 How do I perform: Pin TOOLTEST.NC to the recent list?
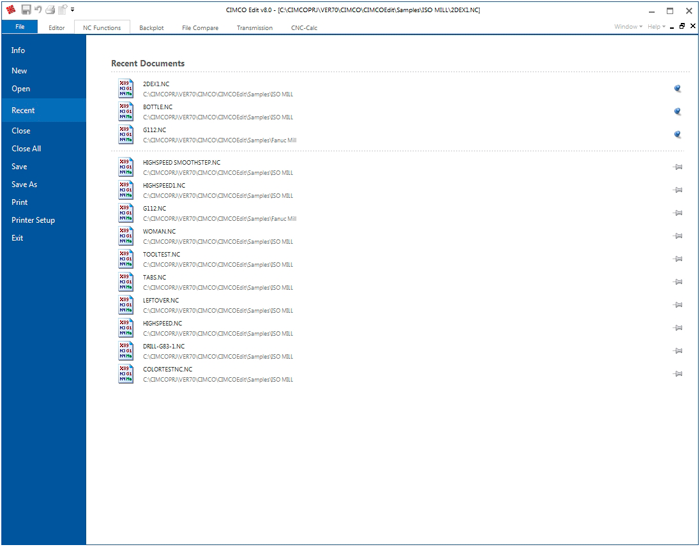pyautogui.click(x=678, y=259)
